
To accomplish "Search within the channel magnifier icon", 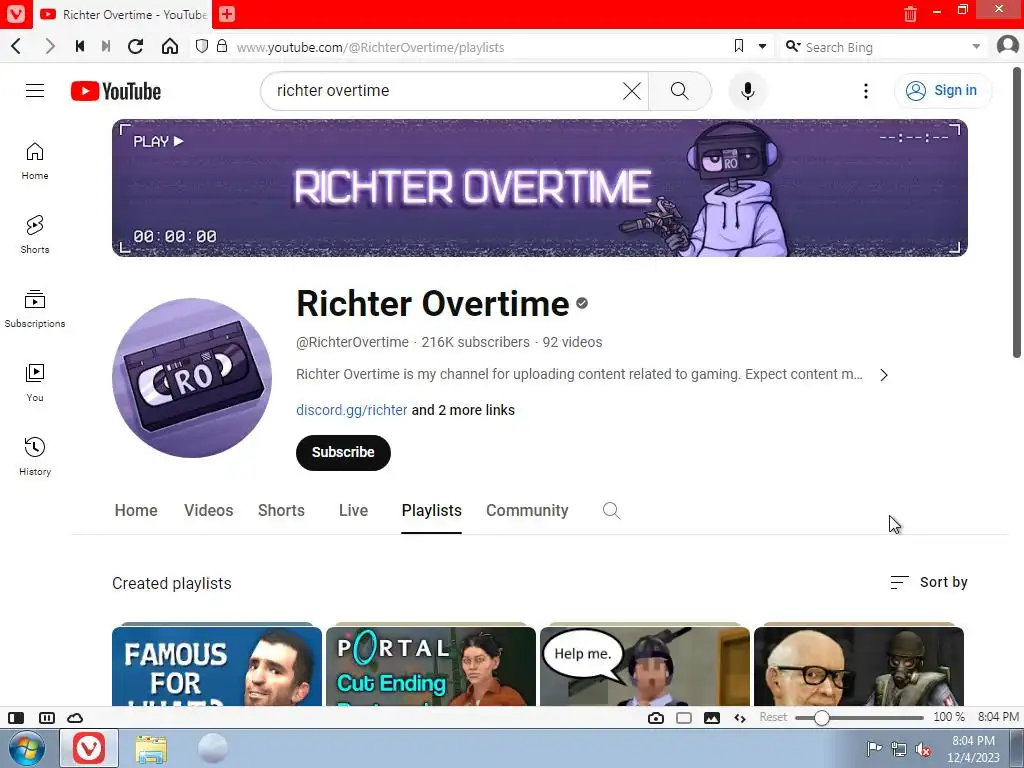I will [611, 511].
